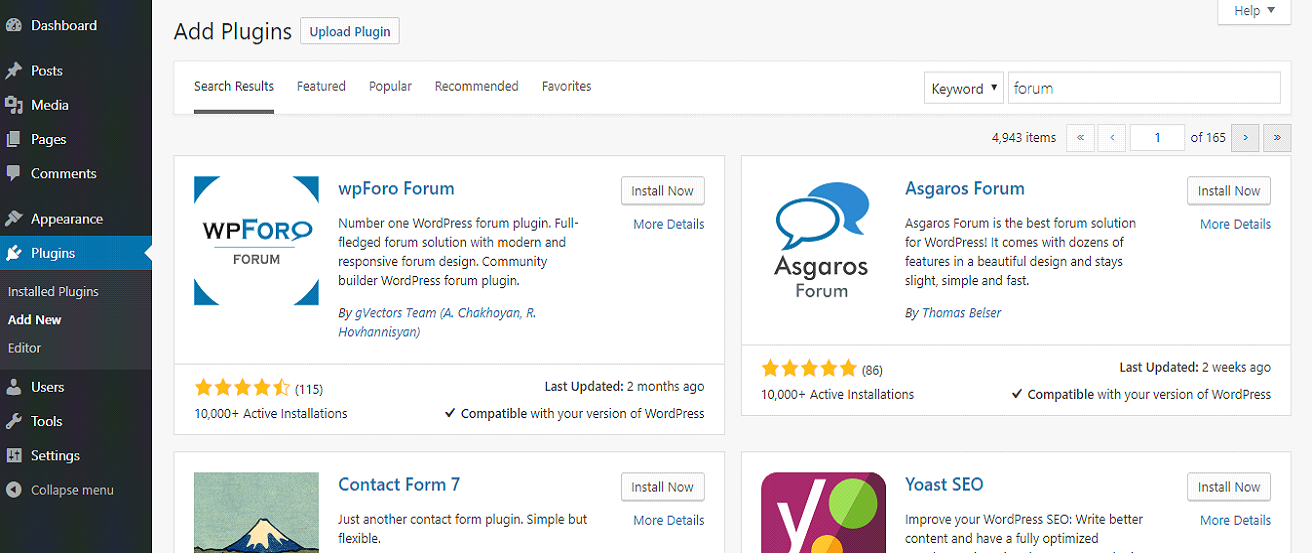The width and height of the screenshot is (1312, 553).
Task: Click the '4,943 items' count text
Action: pos(1024,138)
